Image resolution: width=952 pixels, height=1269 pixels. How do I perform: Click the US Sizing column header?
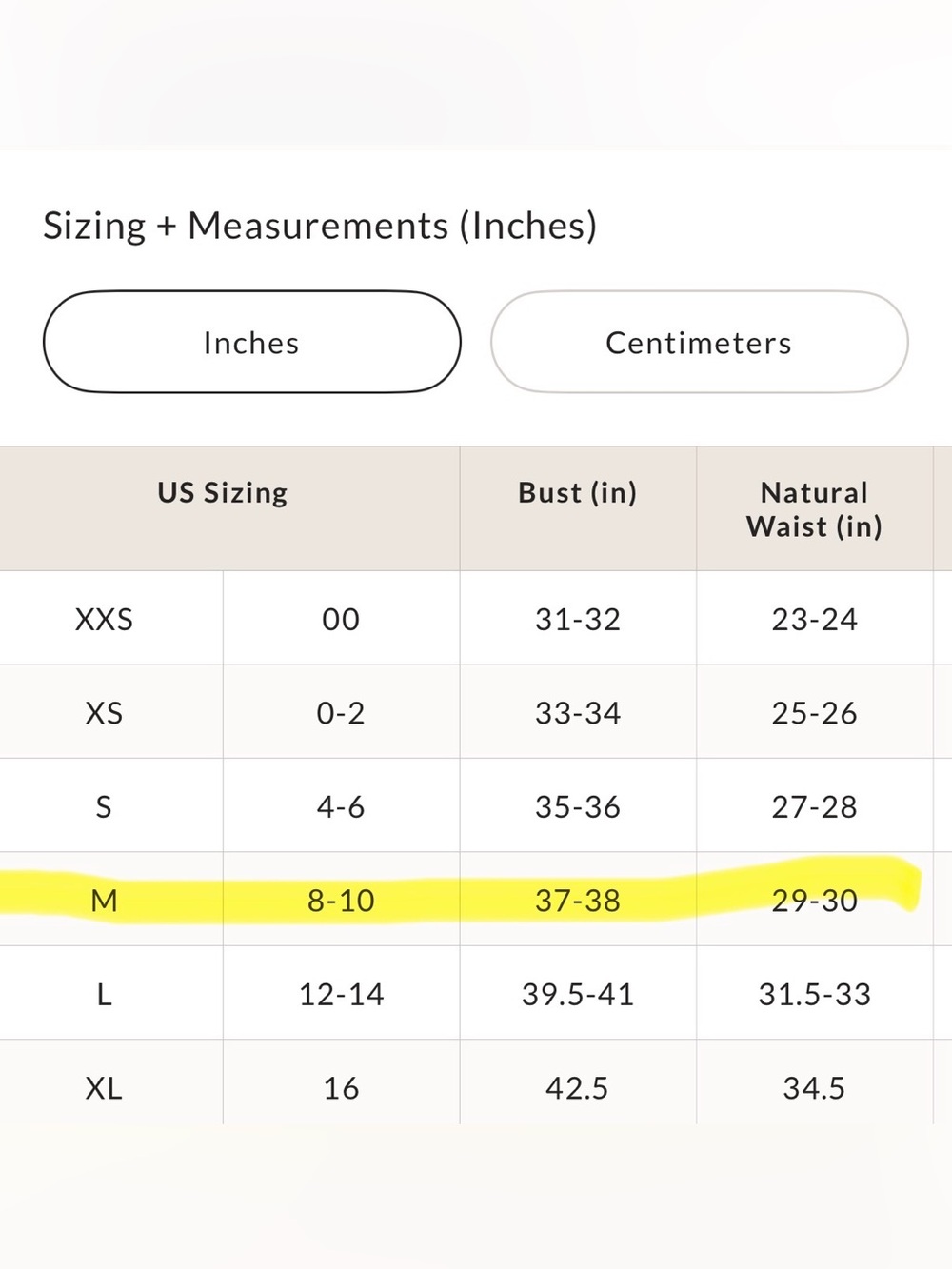[x=223, y=493]
